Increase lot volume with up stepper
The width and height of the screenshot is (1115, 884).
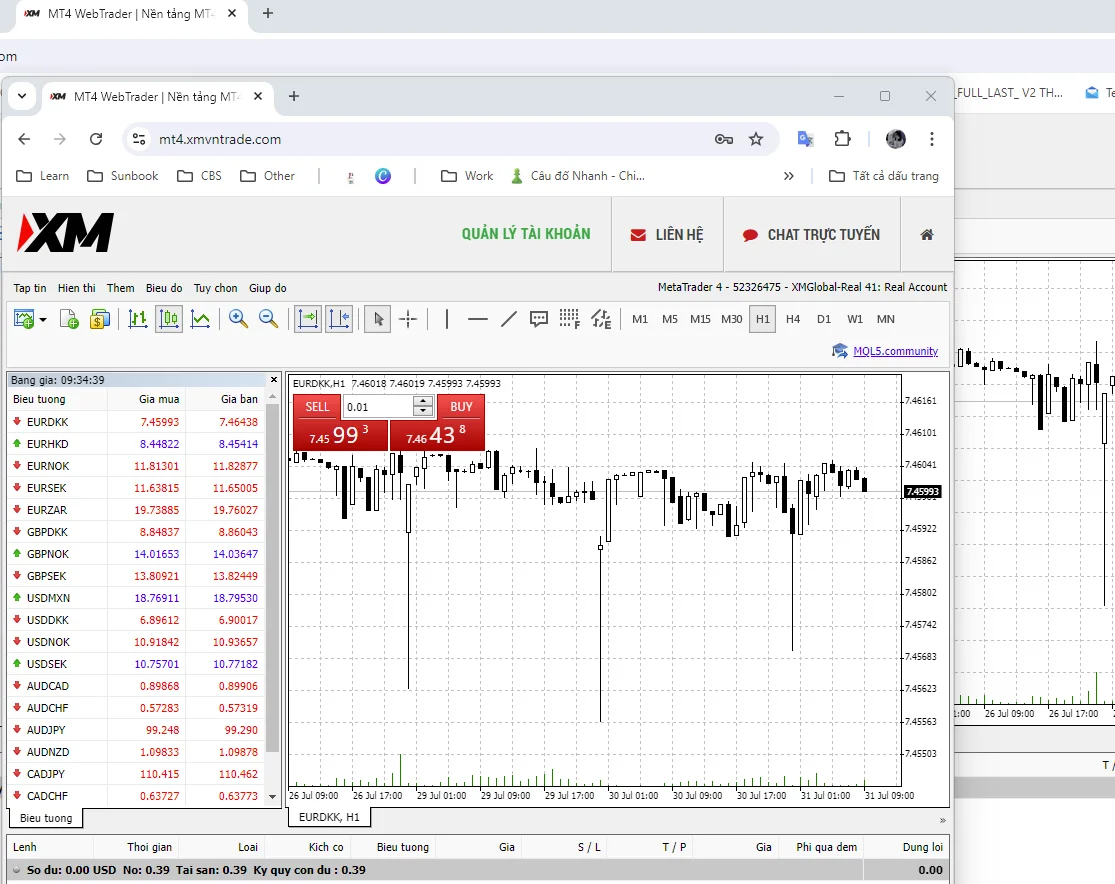click(x=423, y=402)
